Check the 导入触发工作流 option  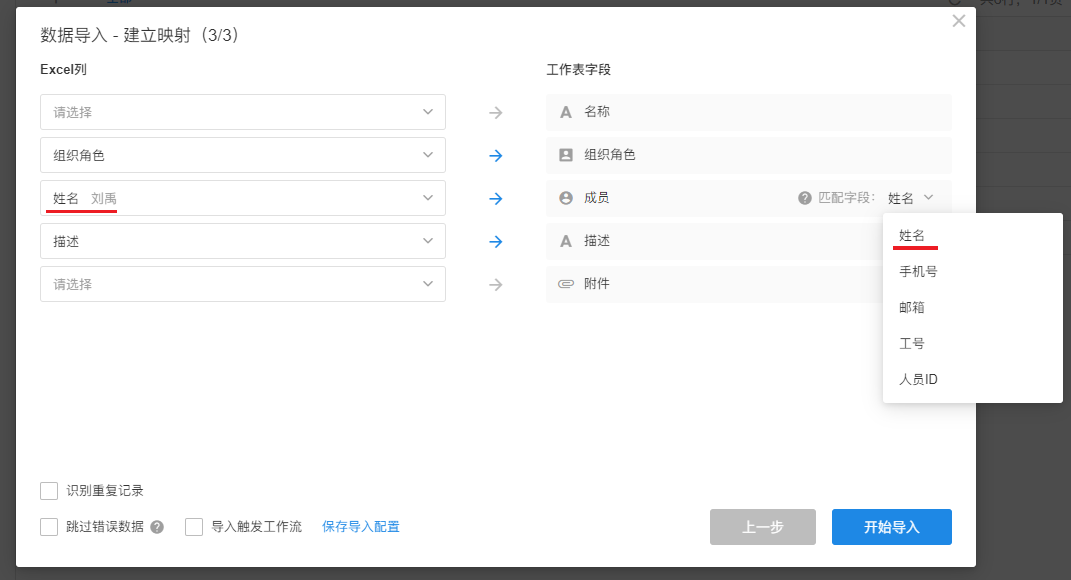click(194, 527)
